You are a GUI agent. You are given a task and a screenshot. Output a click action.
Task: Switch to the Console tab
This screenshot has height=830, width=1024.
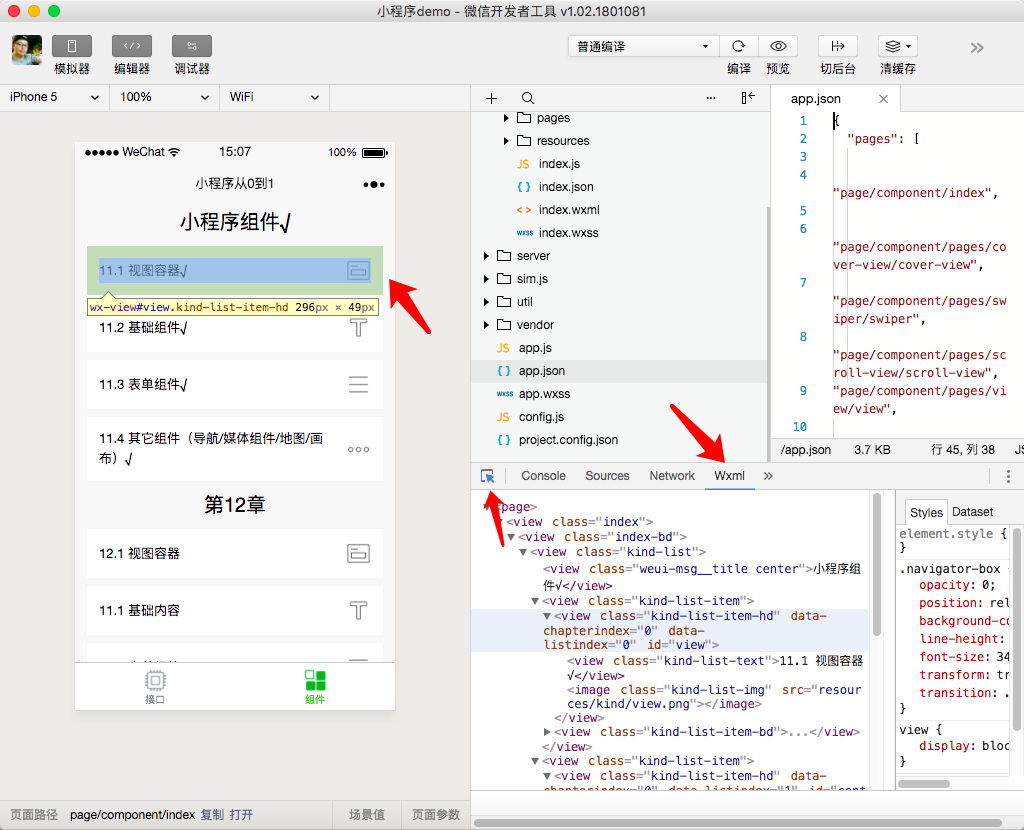click(x=543, y=476)
